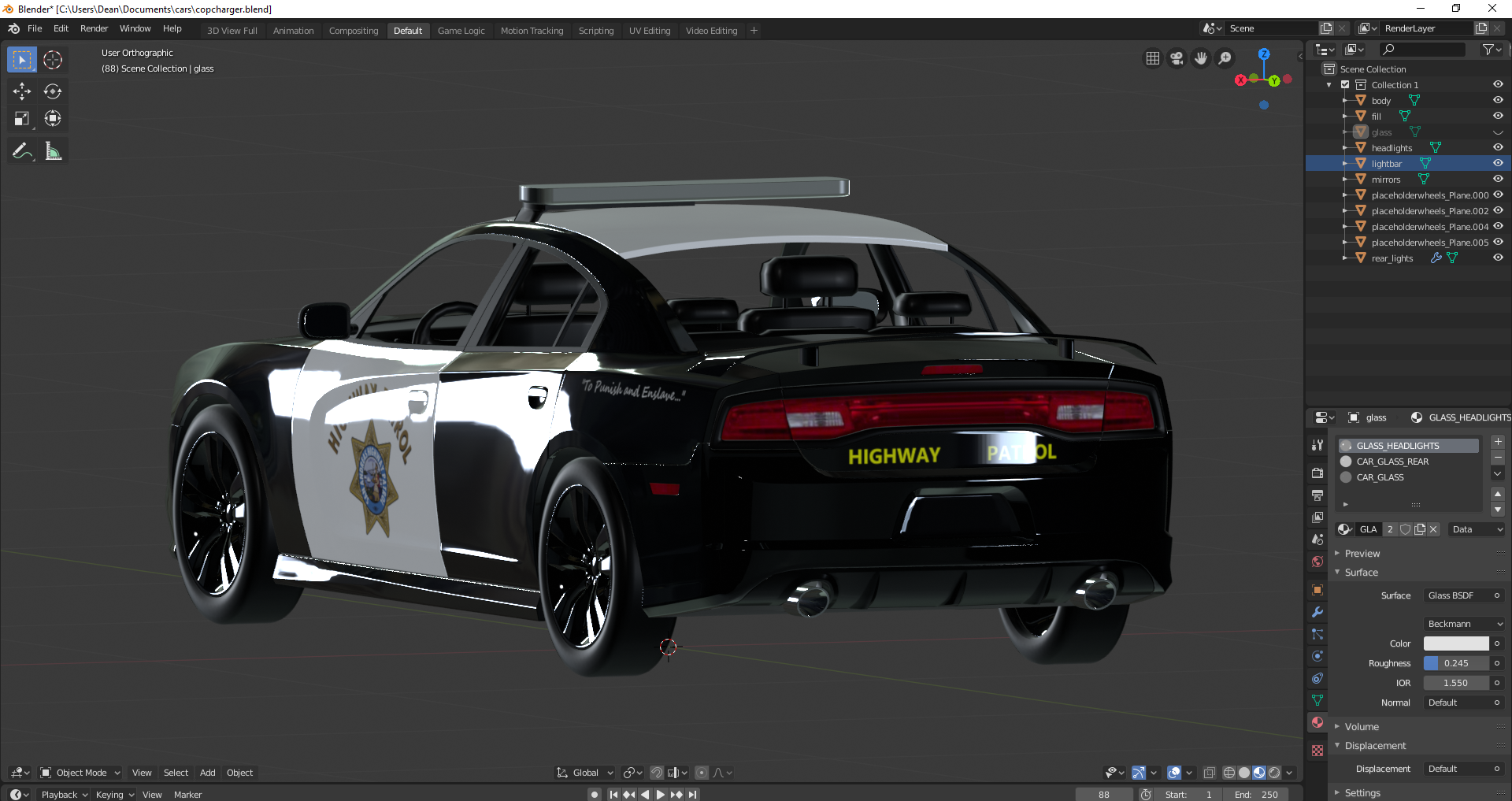Image resolution: width=1512 pixels, height=801 pixels.
Task: Open the Data link dropdown
Action: [x=1477, y=529]
